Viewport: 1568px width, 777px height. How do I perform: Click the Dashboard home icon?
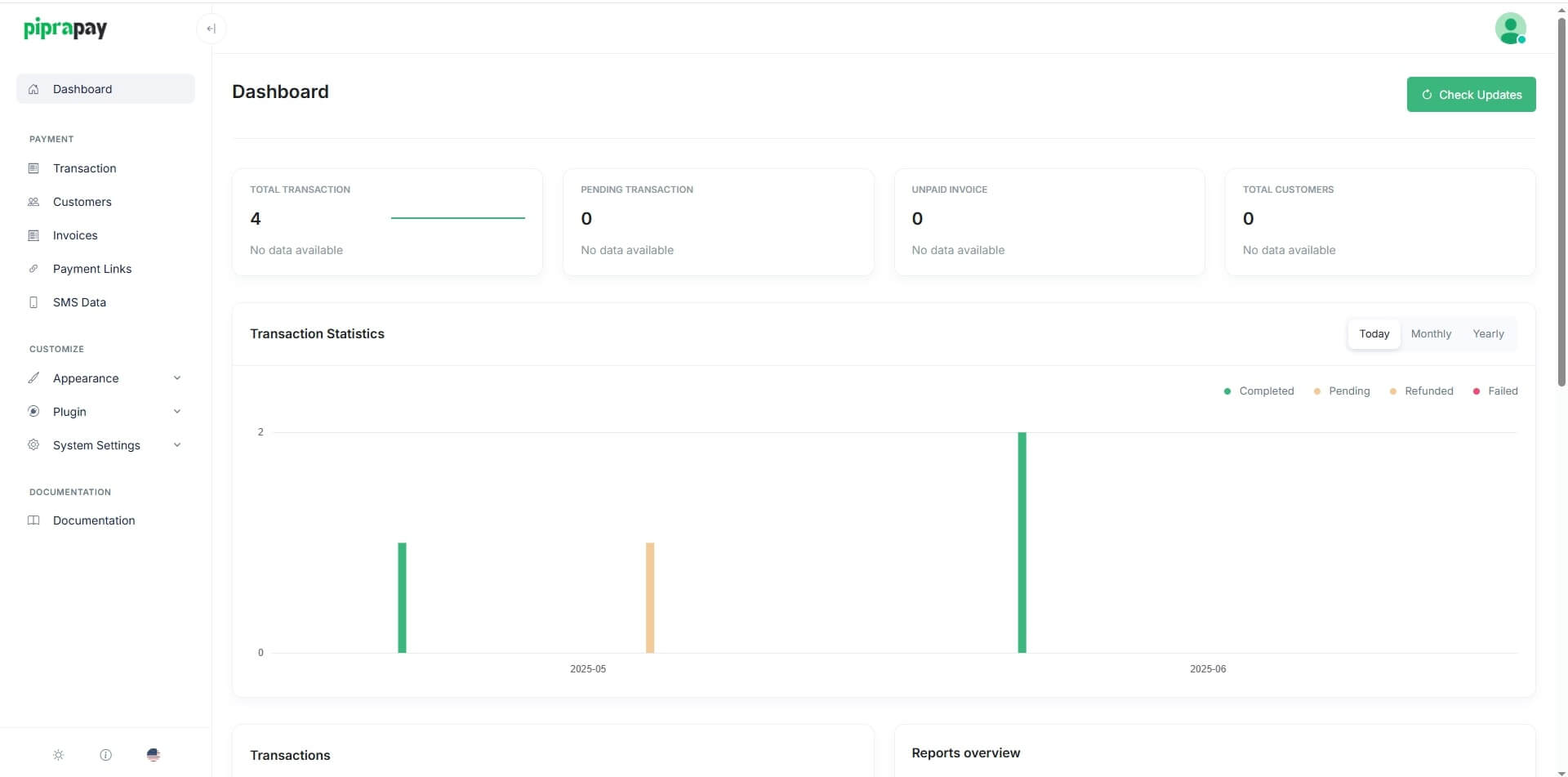(33, 89)
